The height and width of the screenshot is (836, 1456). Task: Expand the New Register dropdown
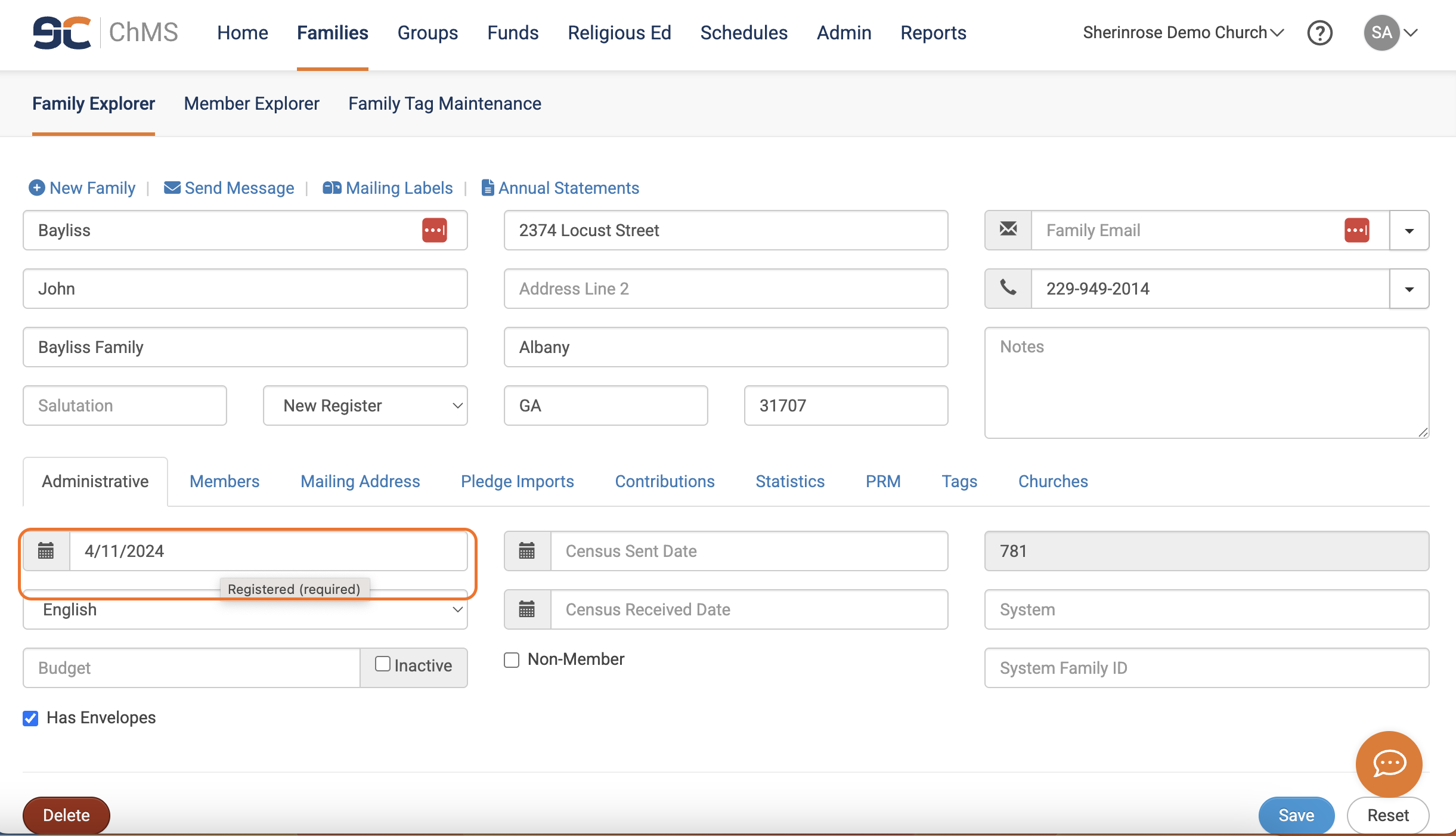point(365,405)
